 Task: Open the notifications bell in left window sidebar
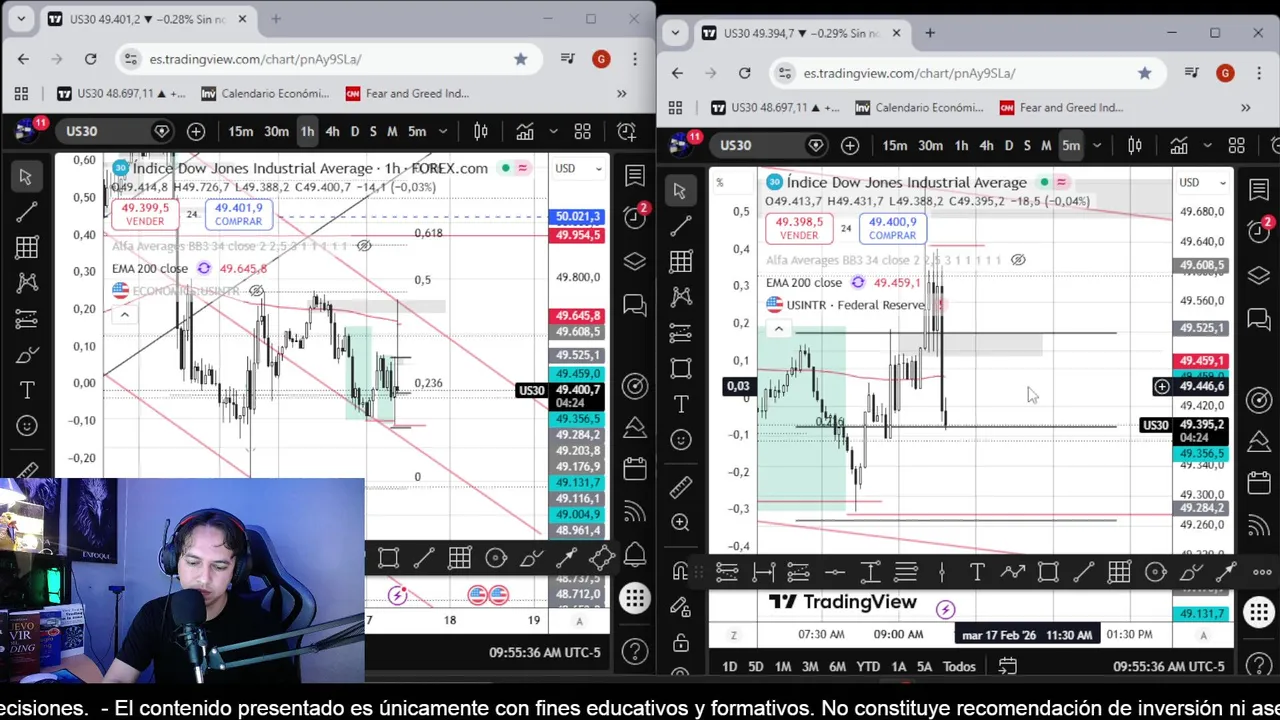click(634, 555)
